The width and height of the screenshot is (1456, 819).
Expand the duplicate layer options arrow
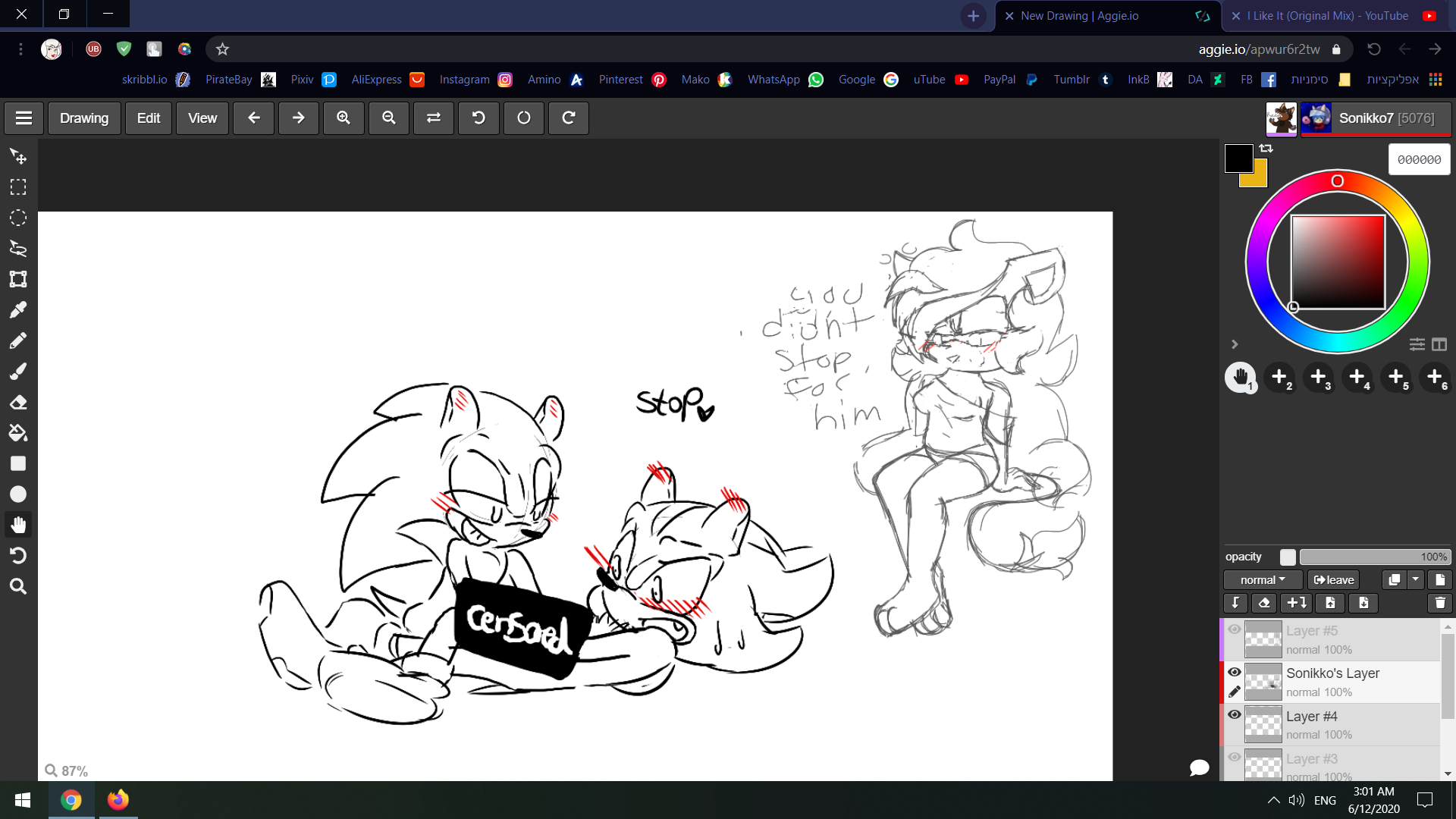tap(1416, 580)
